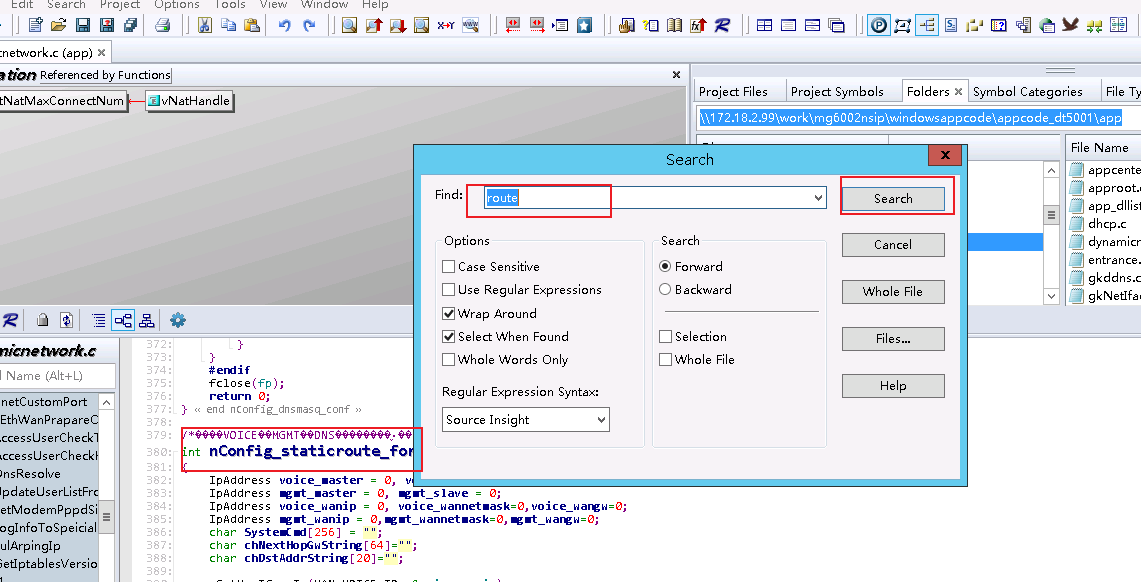Click the Replace X→Y toolbar icon
The height and width of the screenshot is (582, 1141).
[x=445, y=25]
